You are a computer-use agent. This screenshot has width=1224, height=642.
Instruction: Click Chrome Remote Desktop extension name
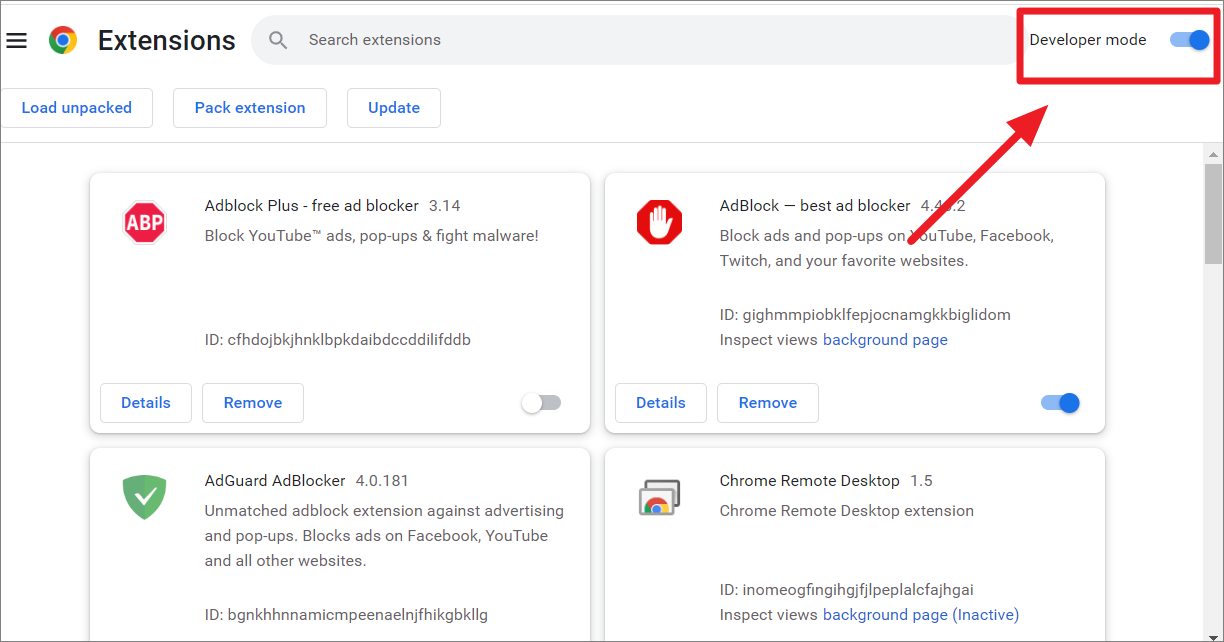pos(810,481)
